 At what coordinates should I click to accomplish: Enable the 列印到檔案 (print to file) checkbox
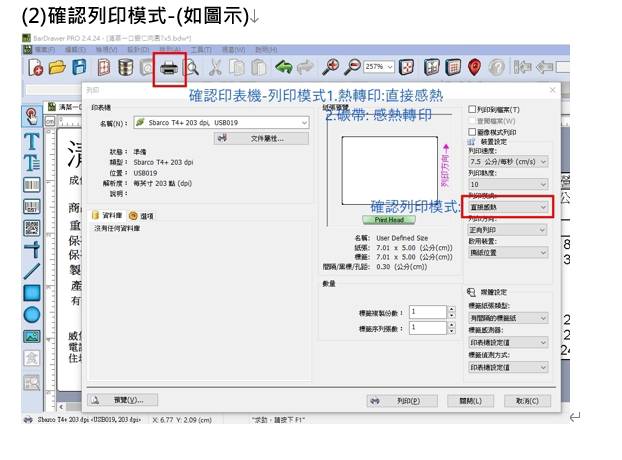[x=472, y=108]
